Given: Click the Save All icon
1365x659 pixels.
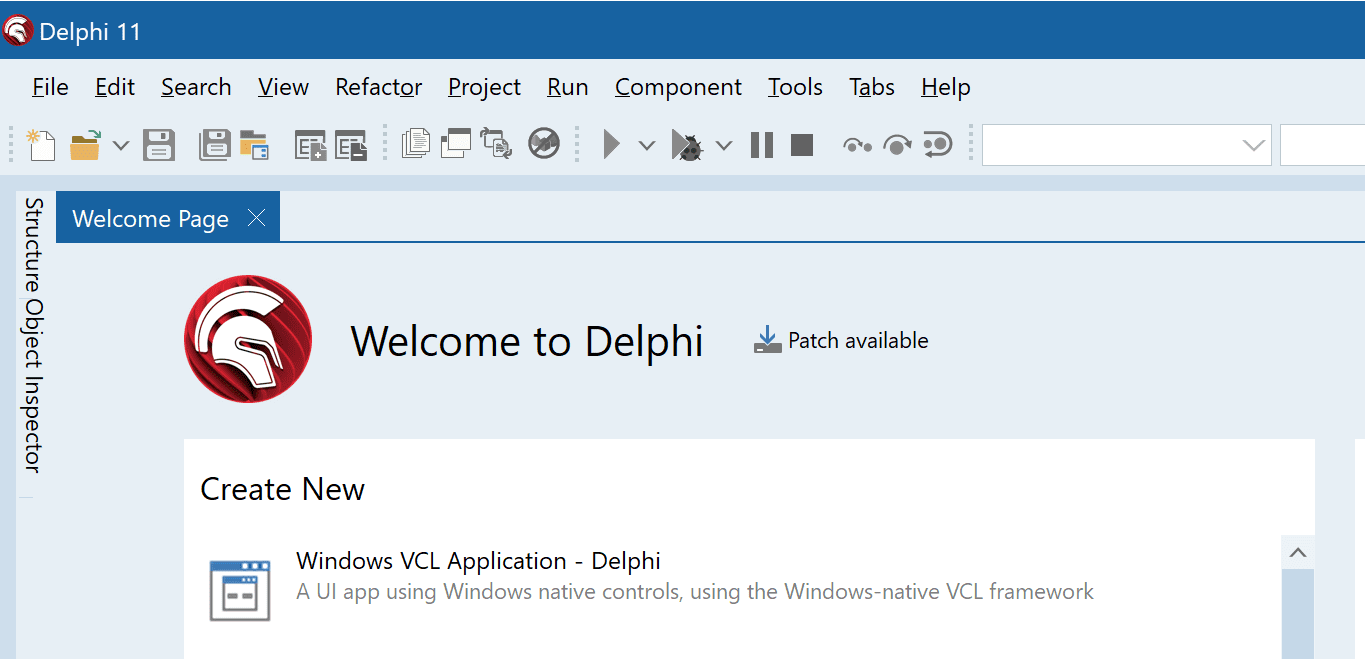Looking at the screenshot, I should (x=214, y=145).
